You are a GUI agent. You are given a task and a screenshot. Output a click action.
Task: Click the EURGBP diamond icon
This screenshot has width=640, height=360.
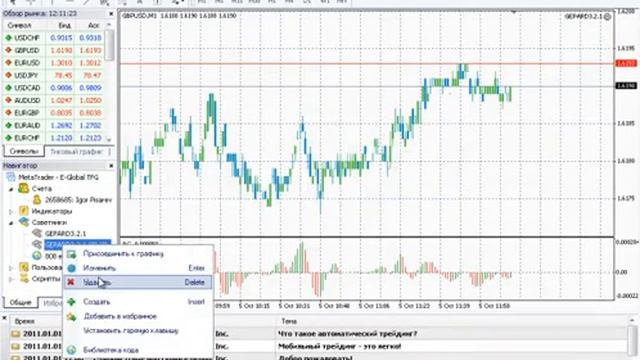pyautogui.click(x=8, y=113)
